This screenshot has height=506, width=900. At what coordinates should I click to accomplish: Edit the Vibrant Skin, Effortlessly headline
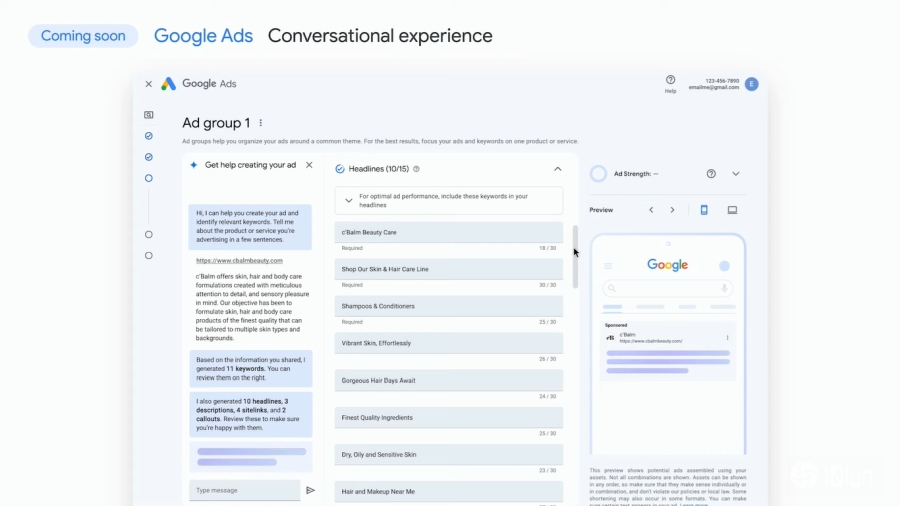click(x=449, y=343)
